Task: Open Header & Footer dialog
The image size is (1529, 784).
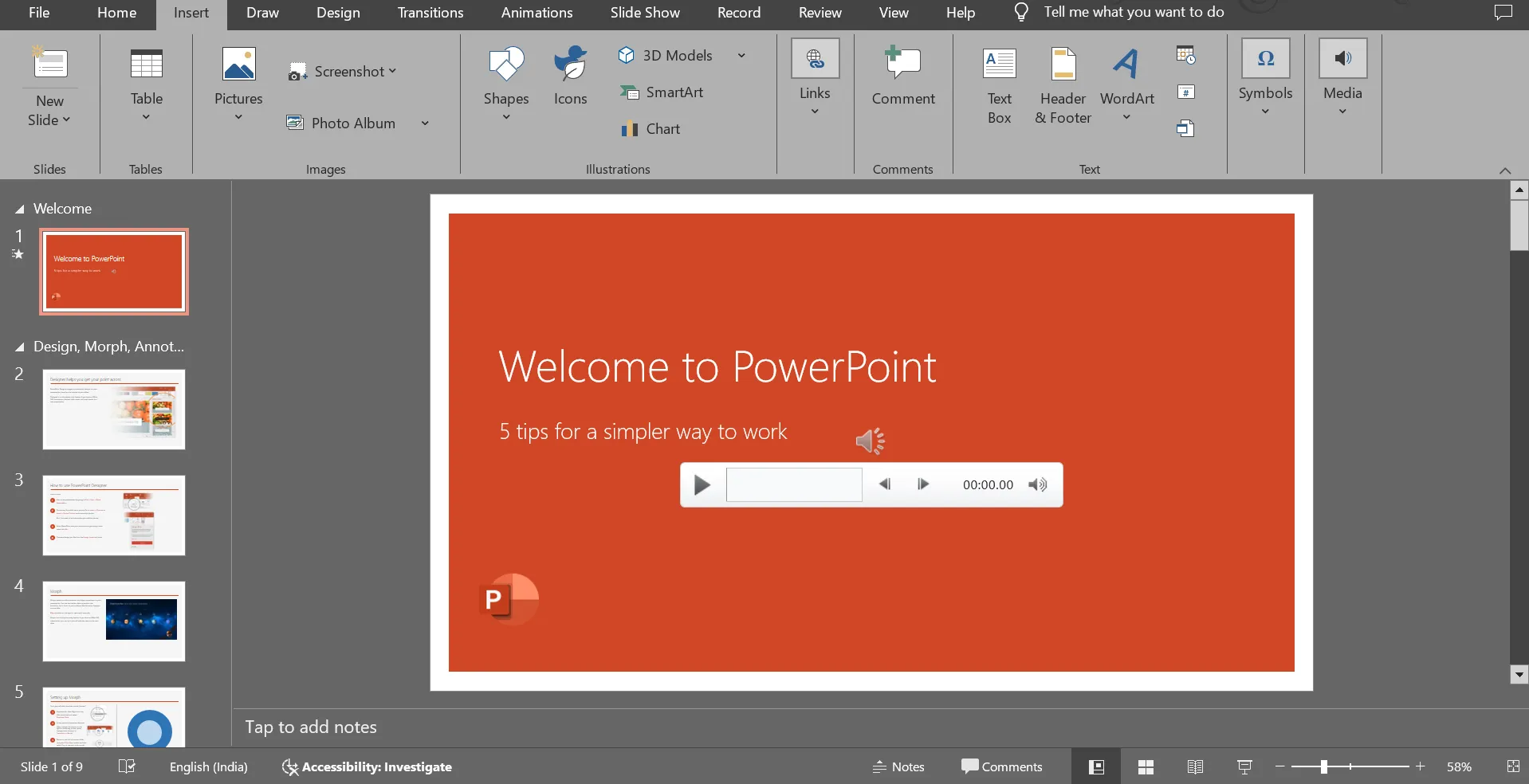Action: tap(1063, 84)
